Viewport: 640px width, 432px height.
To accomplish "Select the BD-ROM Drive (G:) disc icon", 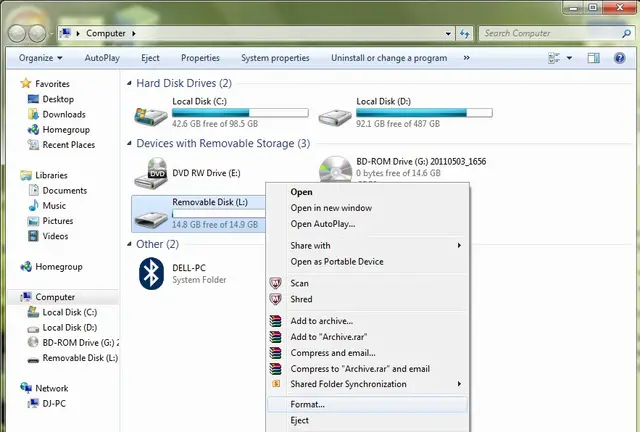I will tap(336, 169).
